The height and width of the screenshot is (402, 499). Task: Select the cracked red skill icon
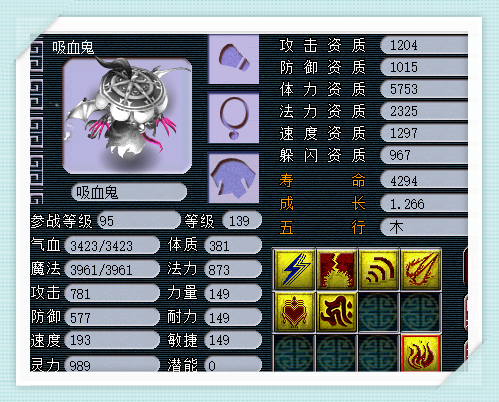tap(337, 270)
